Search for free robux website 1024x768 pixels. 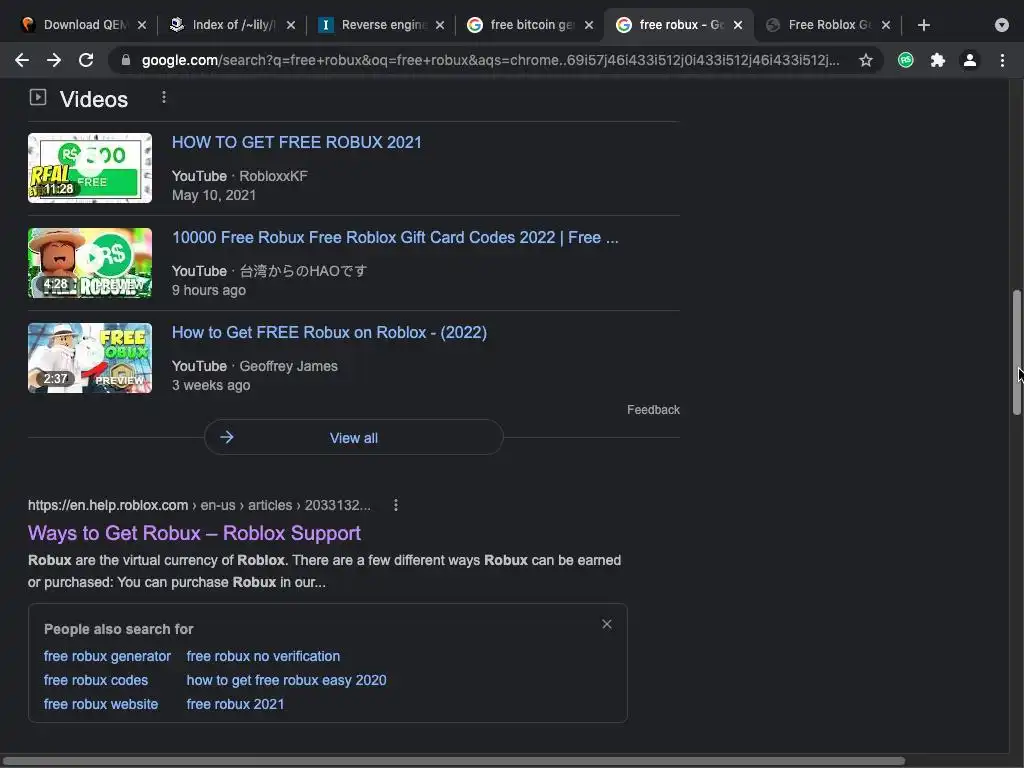101,704
